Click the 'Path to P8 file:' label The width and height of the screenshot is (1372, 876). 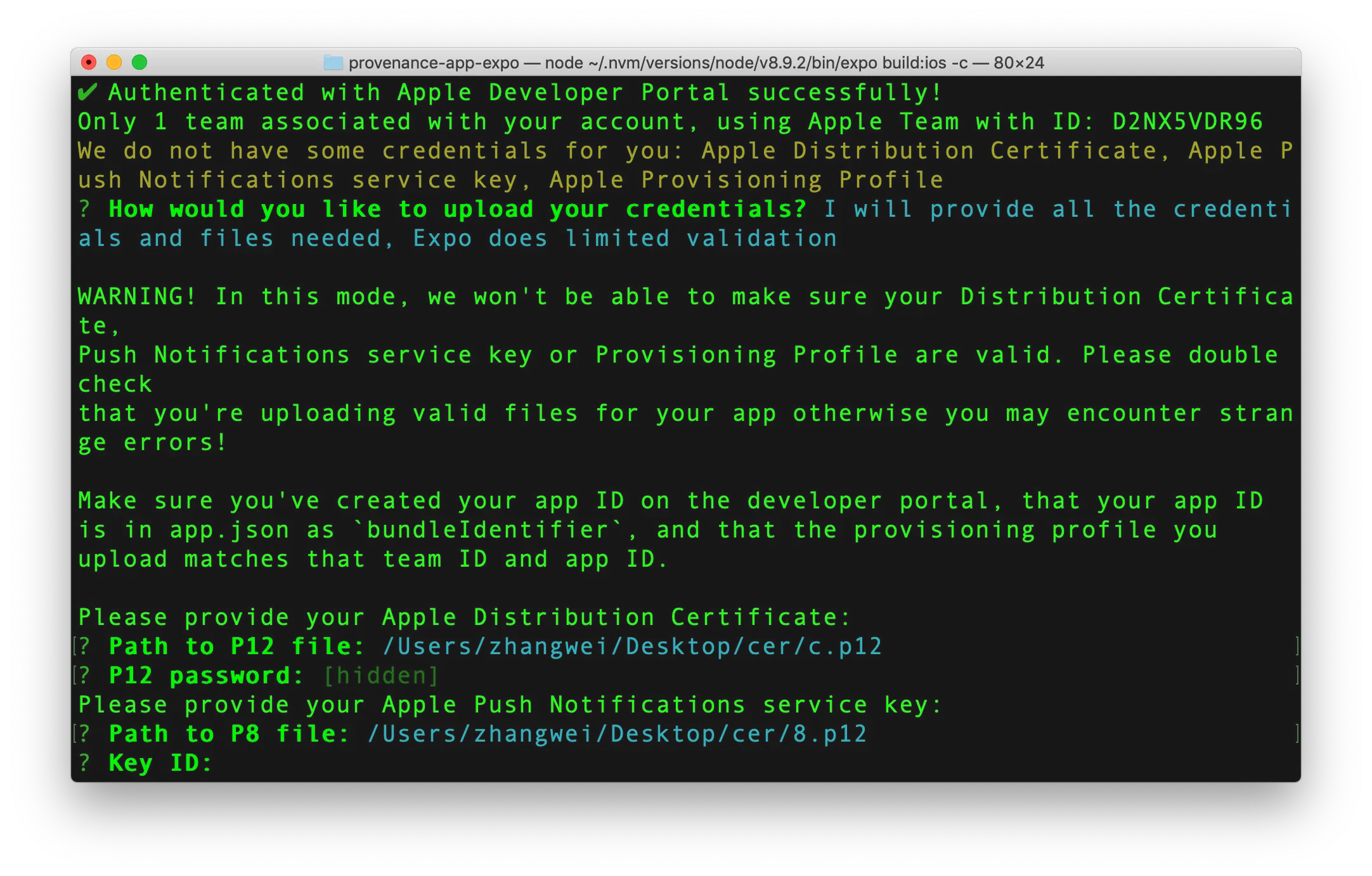point(229,734)
